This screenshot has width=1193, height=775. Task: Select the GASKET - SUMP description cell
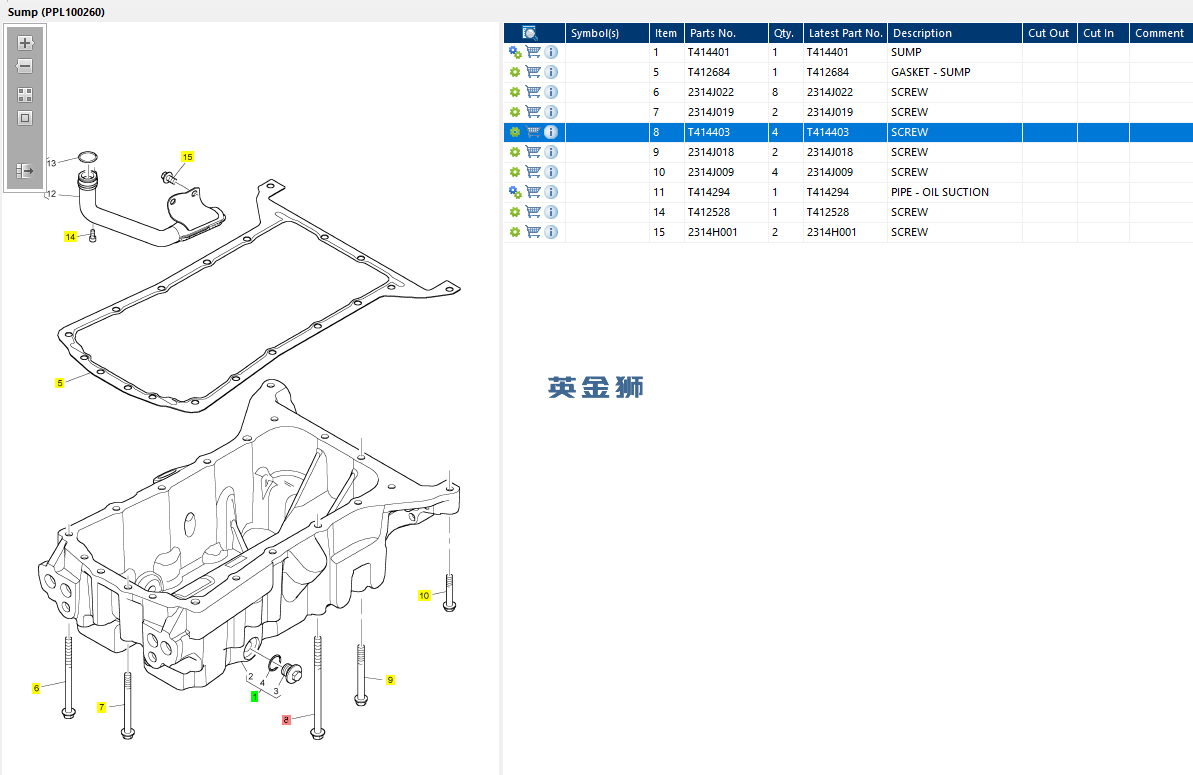pyautogui.click(x=955, y=72)
